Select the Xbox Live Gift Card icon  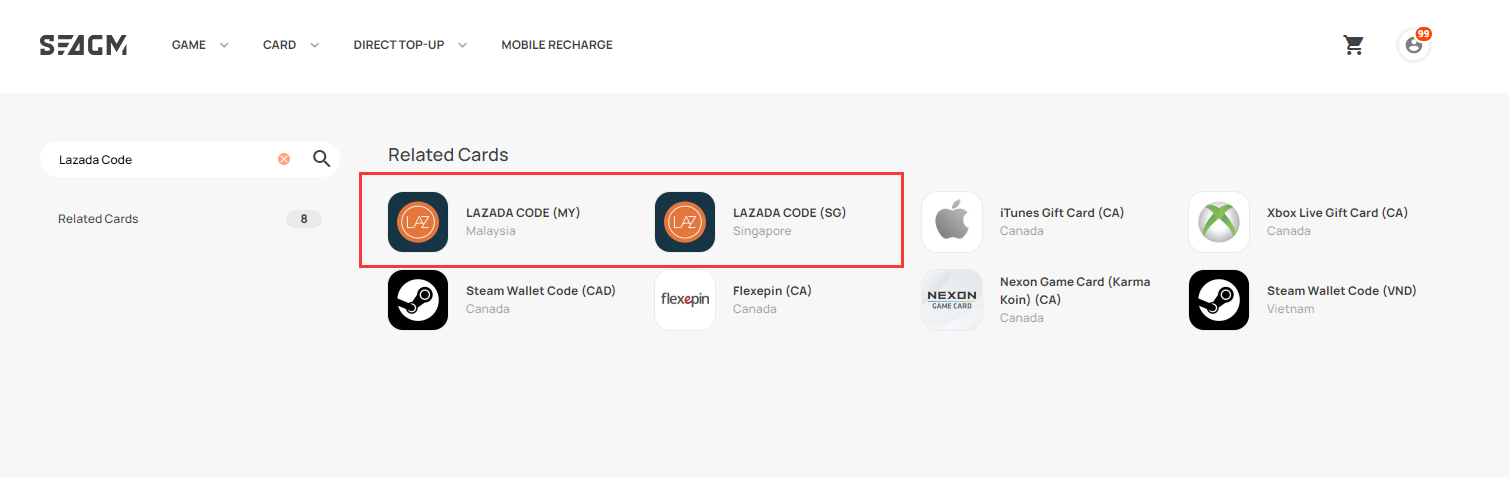1219,222
